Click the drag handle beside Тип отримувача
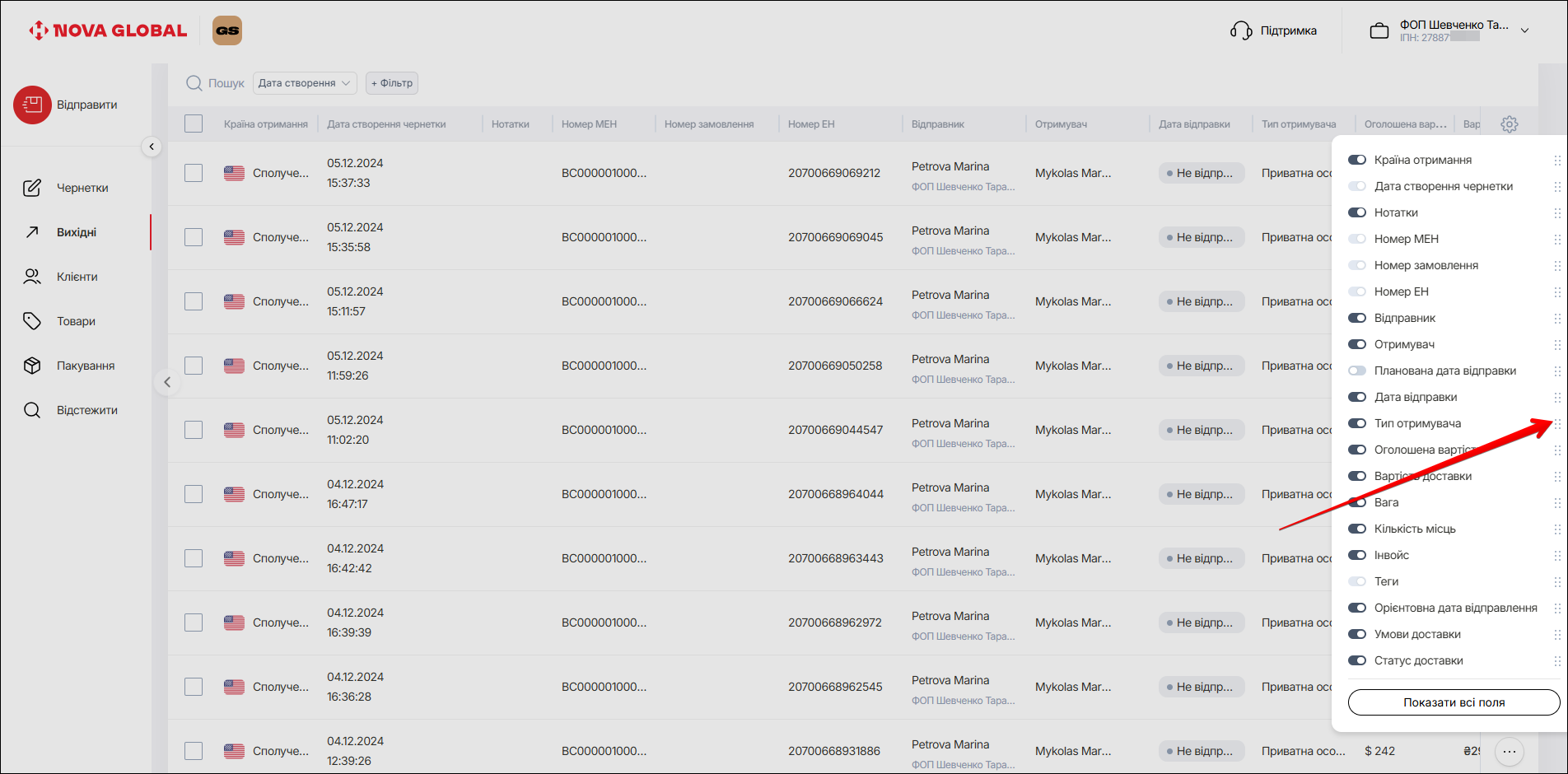The image size is (1568, 774). pyautogui.click(x=1556, y=423)
